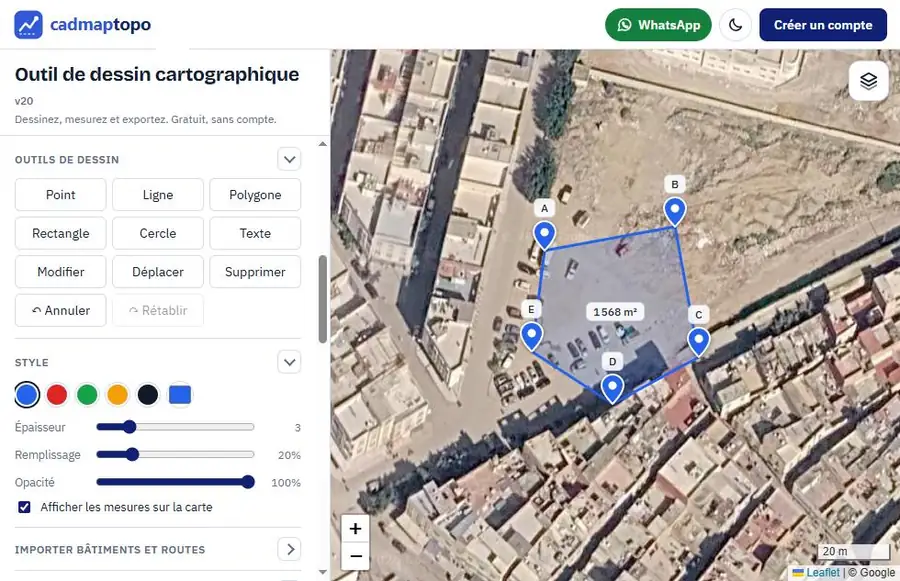The width and height of the screenshot is (900, 581).
Task: Select the Polygone drawing tool
Action: click(x=255, y=195)
